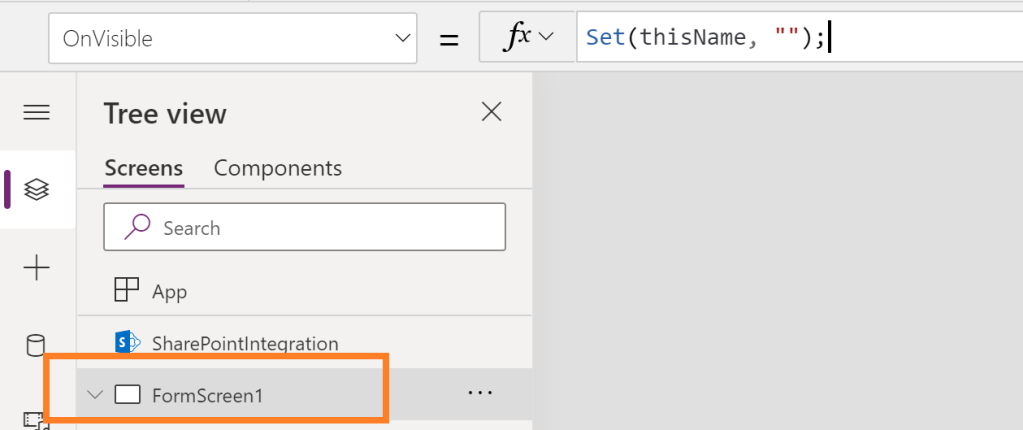The height and width of the screenshot is (430, 1023).
Task: Switch to the Screens tab
Action: (x=143, y=168)
